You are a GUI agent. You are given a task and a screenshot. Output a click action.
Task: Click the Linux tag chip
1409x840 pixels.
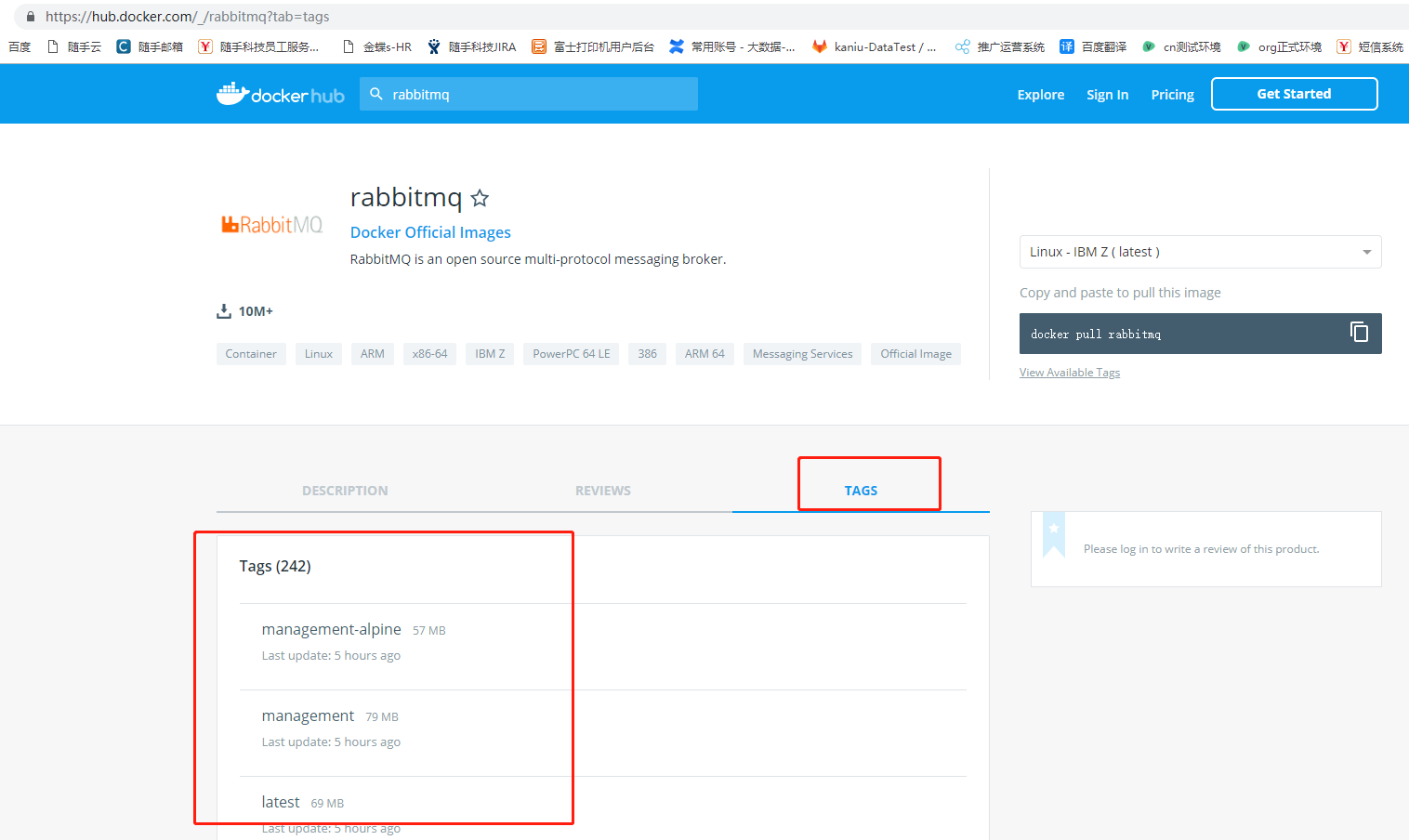click(x=319, y=354)
